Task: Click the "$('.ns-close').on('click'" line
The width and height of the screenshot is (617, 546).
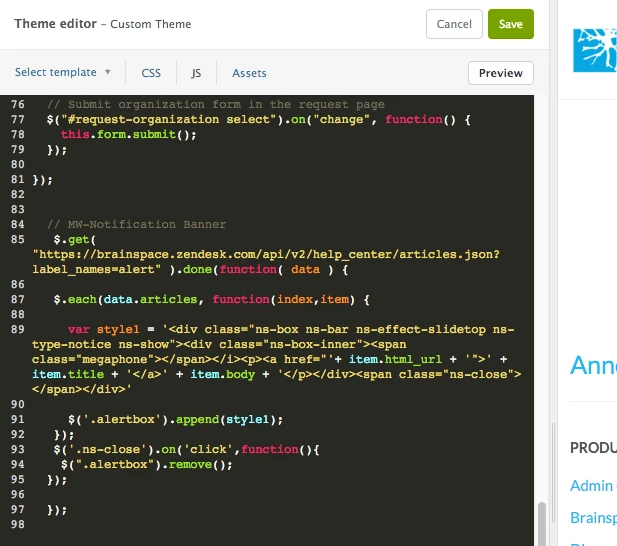Action: coord(187,449)
